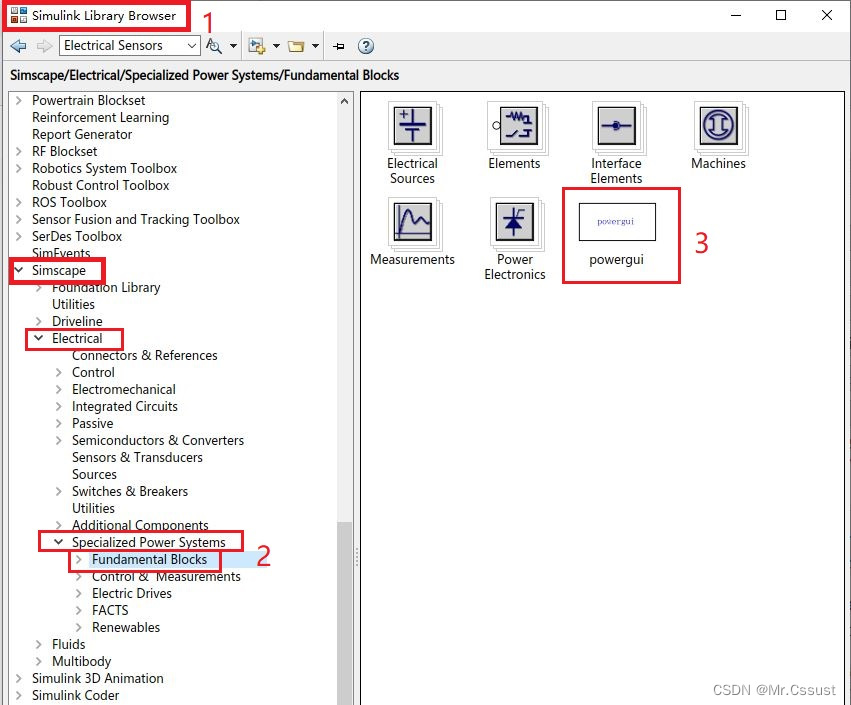This screenshot has height=705, width=851.
Task: Expand the Passive node
Action: tap(59, 423)
